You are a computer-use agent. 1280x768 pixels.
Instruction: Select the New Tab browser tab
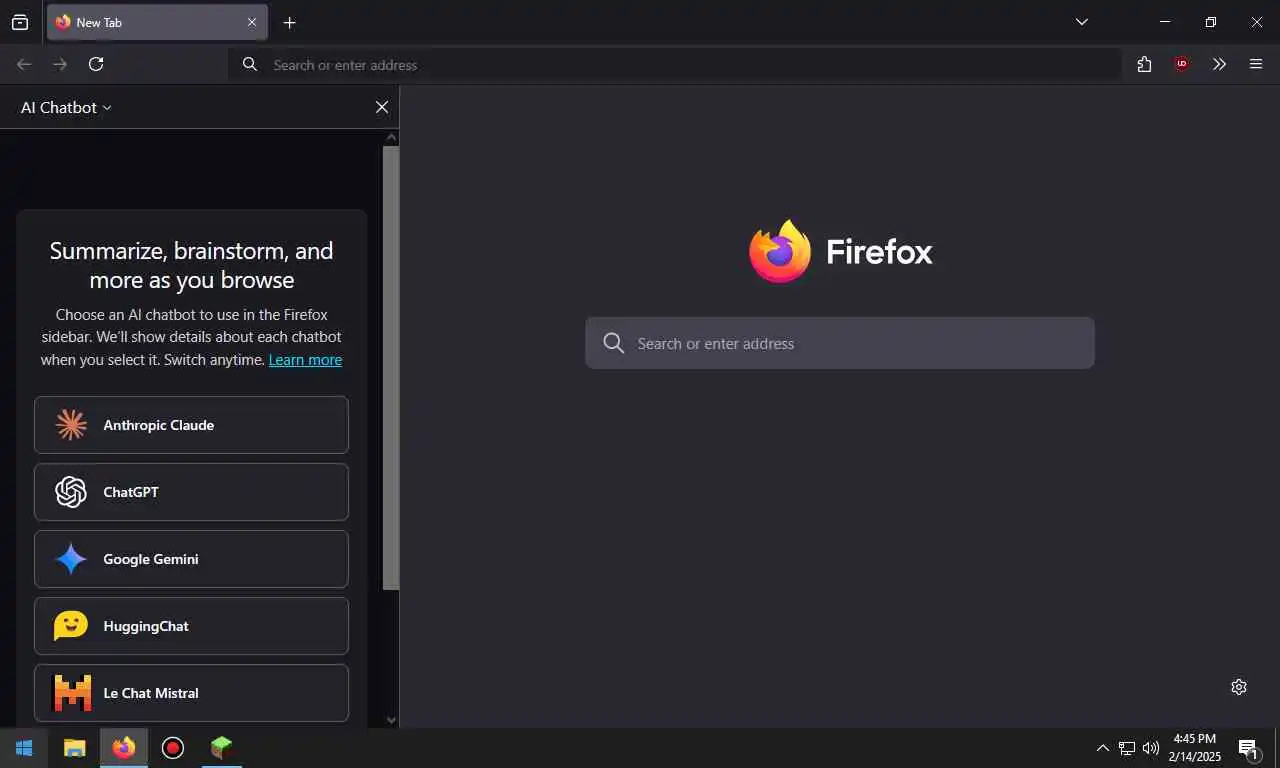point(157,22)
